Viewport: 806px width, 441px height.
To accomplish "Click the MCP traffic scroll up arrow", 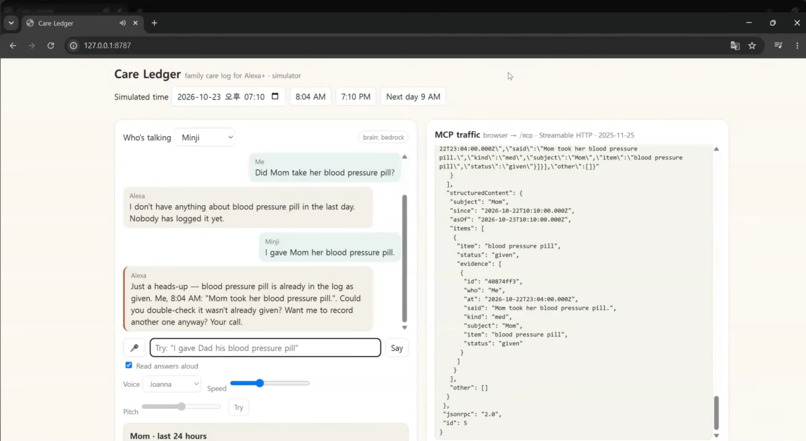I will point(716,149).
